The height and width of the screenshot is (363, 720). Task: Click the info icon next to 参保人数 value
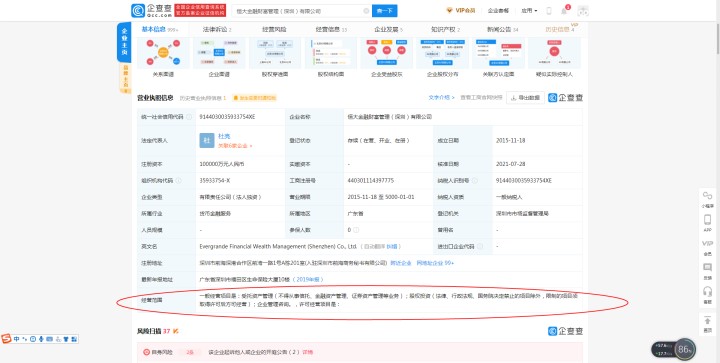tap(356, 230)
